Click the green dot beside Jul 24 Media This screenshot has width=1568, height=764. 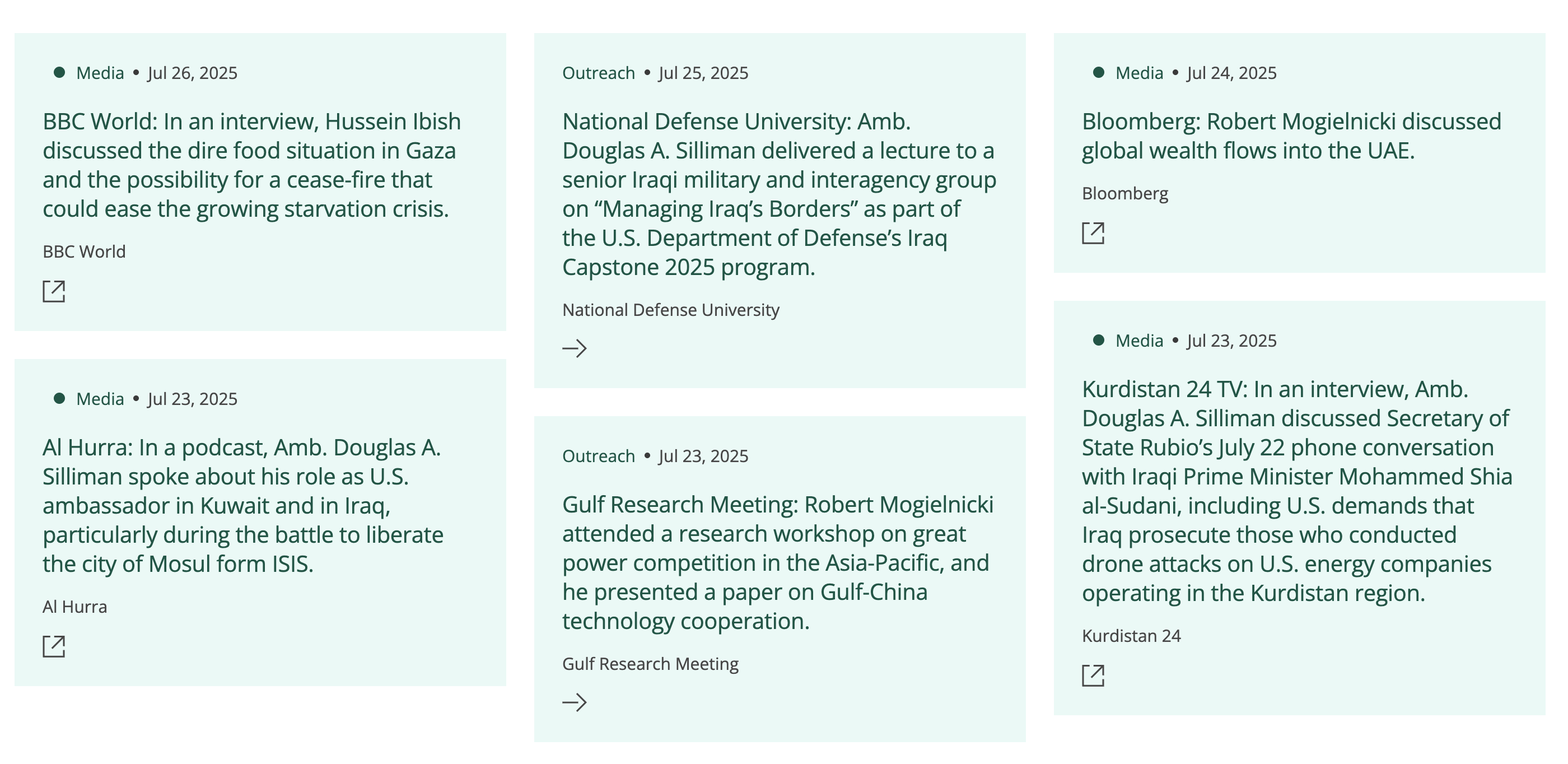coord(1098,72)
